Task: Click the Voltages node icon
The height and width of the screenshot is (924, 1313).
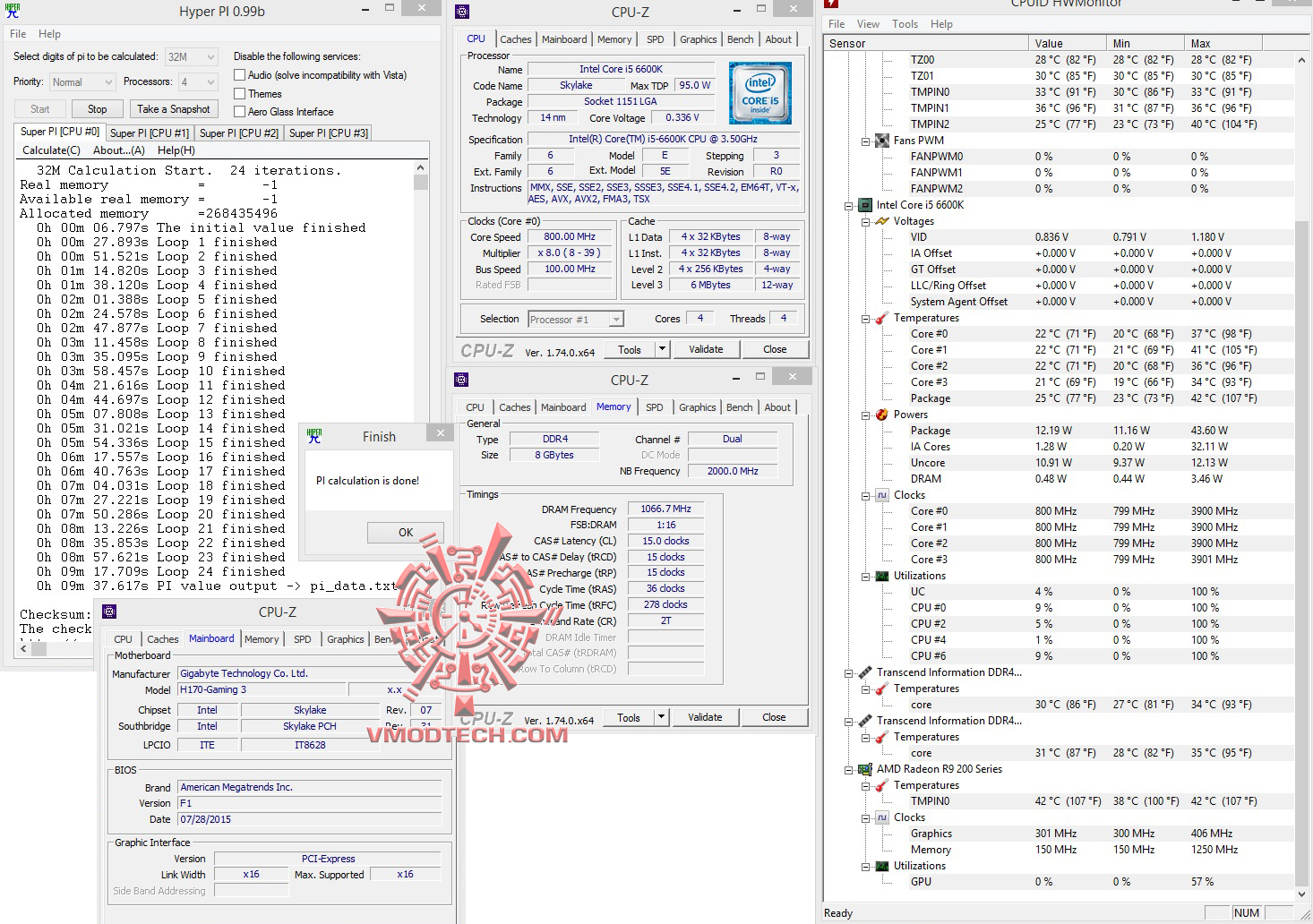Action: (x=882, y=221)
